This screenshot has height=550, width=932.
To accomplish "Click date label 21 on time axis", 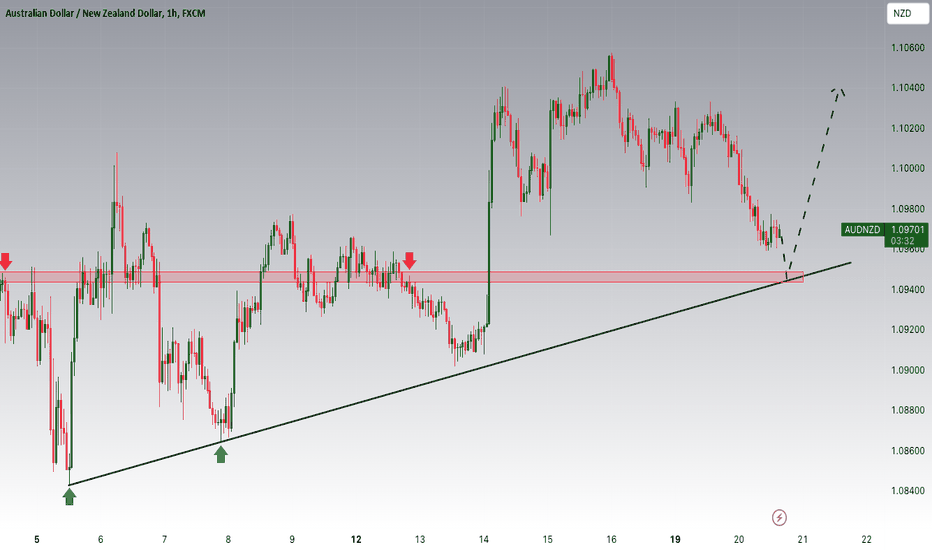I will pos(802,539).
